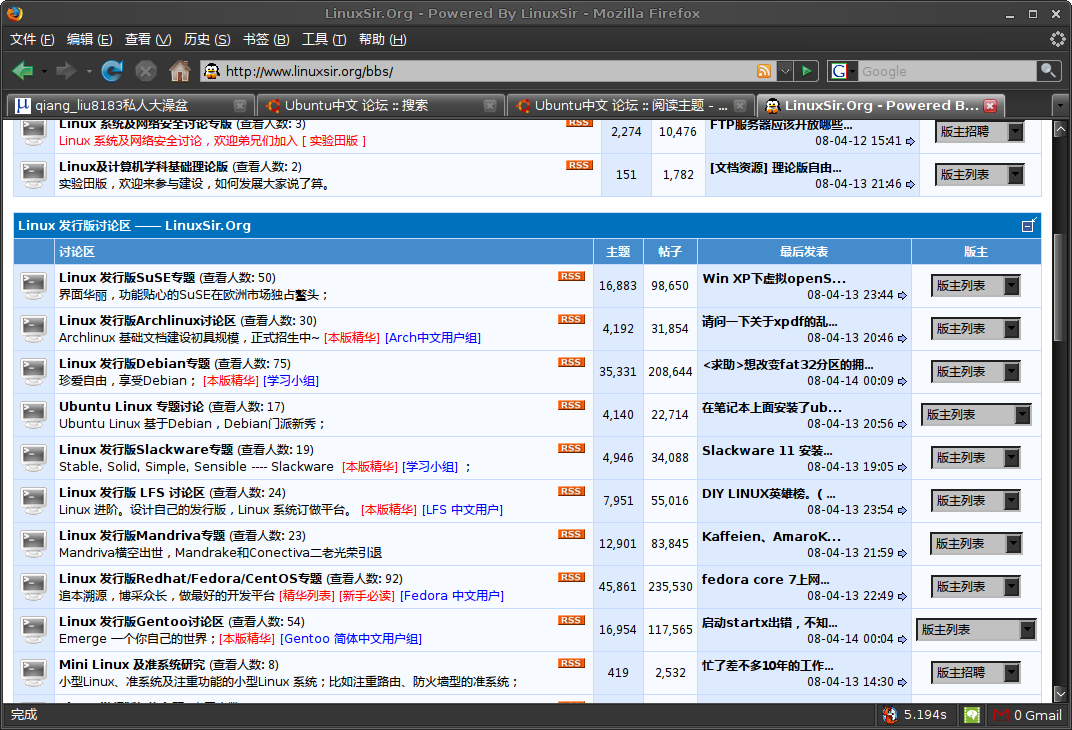This screenshot has width=1072, height=730.
Task: Click the grey Forward arrow button
Action: [66, 70]
